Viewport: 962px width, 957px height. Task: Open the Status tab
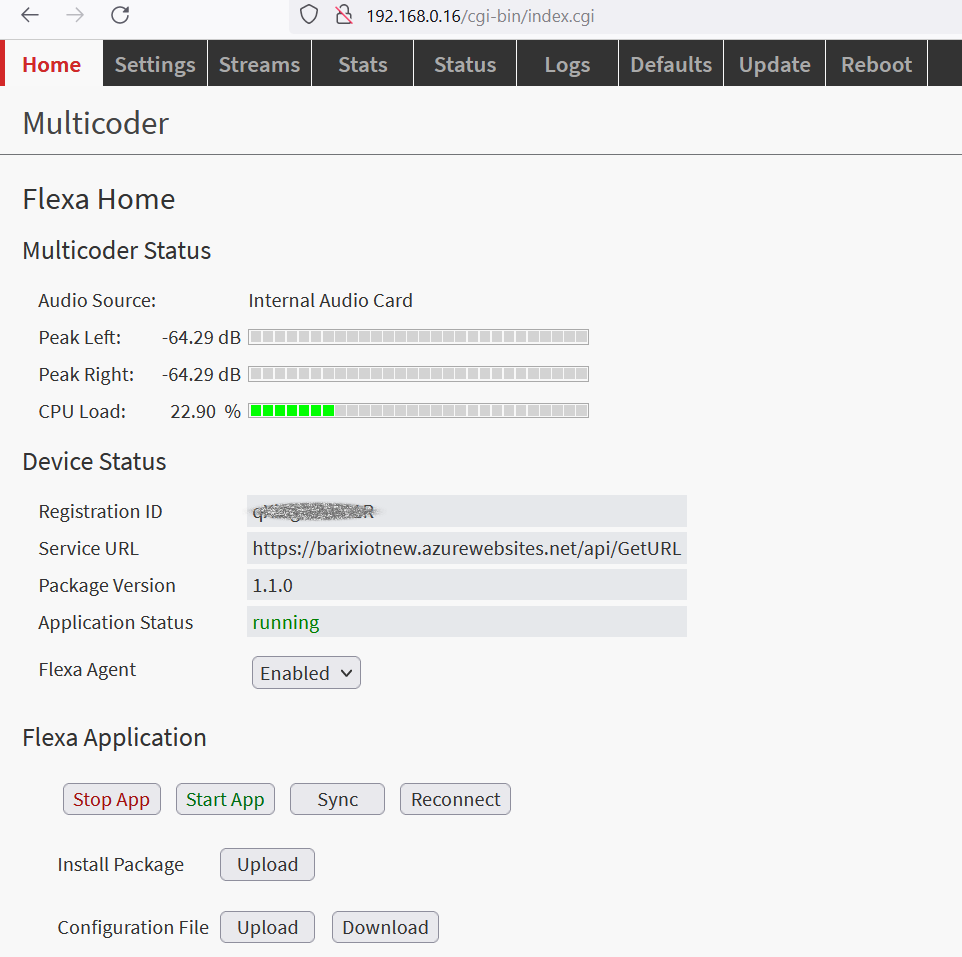coord(465,64)
